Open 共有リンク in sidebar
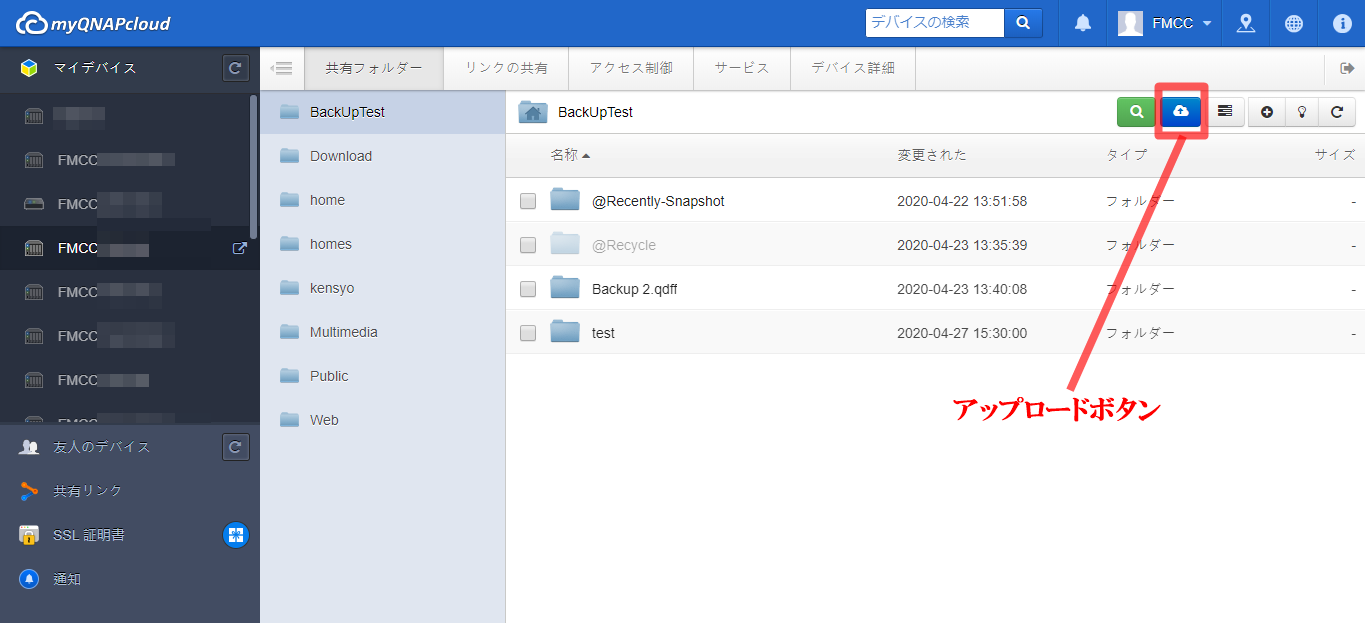1365x623 pixels. (88, 491)
